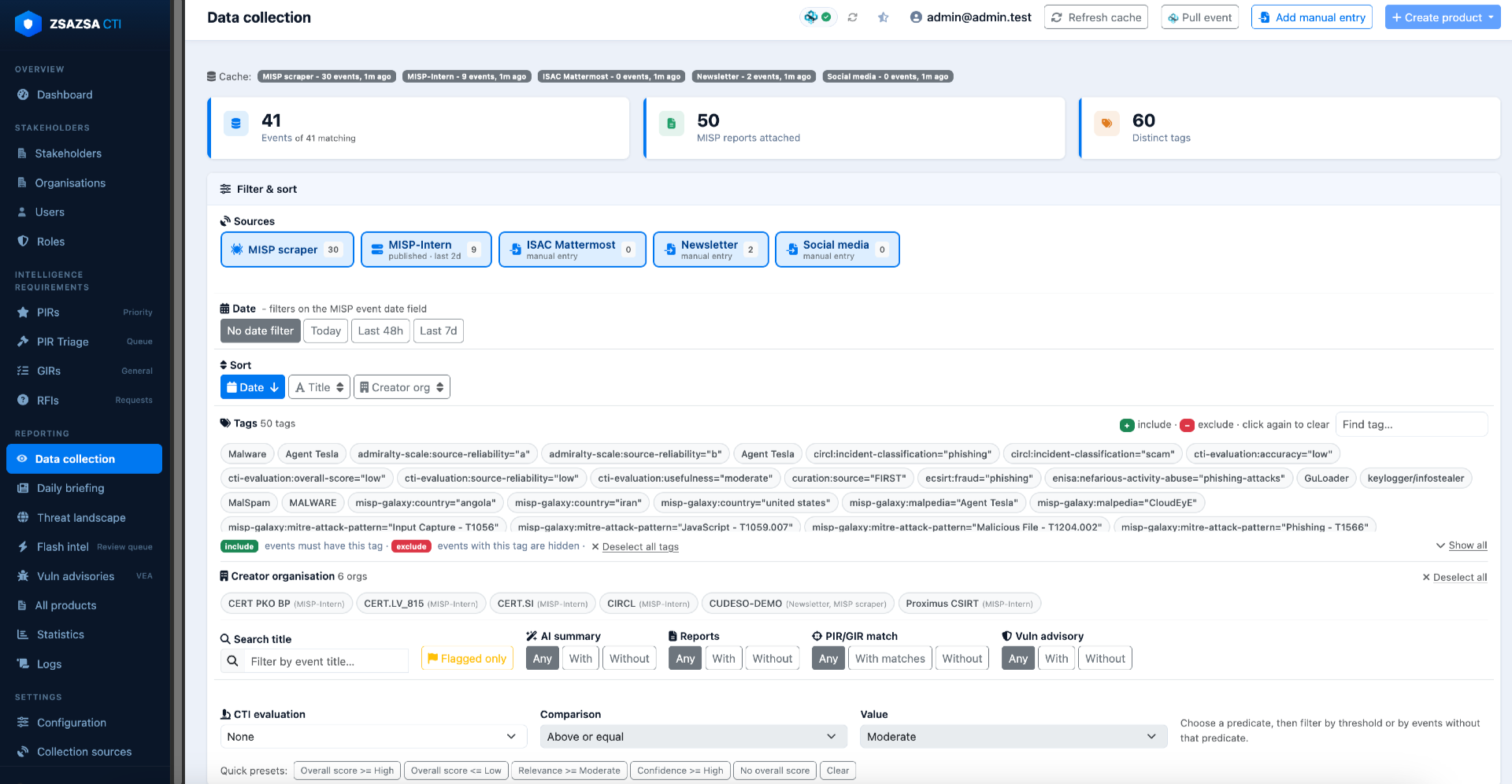Screen dimensions: 1512x784
Task: Click the Roles shield icon in sidebar
Action: click(x=23, y=242)
